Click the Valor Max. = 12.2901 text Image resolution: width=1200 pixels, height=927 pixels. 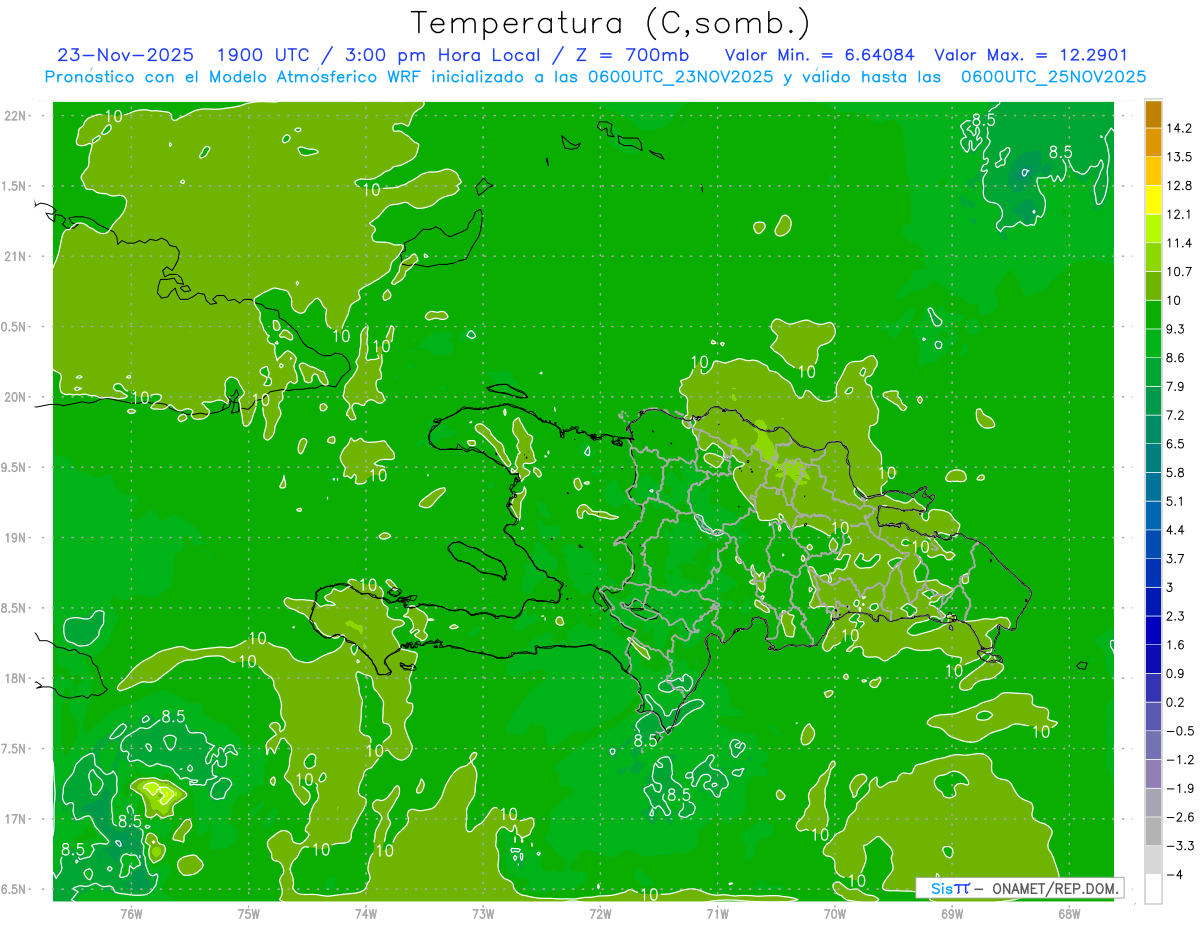1031,55
